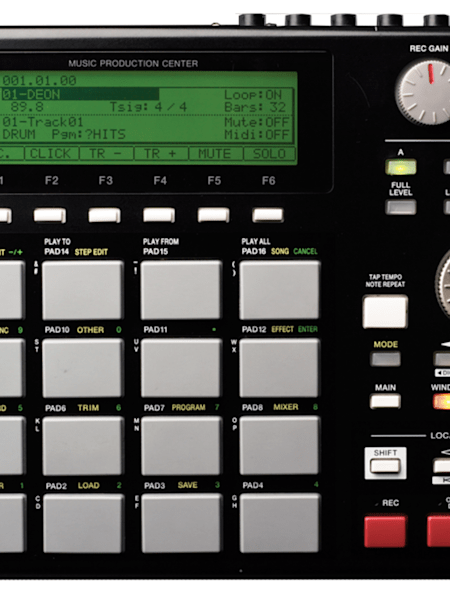Select the 01-Track01 track field
The width and height of the screenshot is (450, 600).
pos(43,122)
